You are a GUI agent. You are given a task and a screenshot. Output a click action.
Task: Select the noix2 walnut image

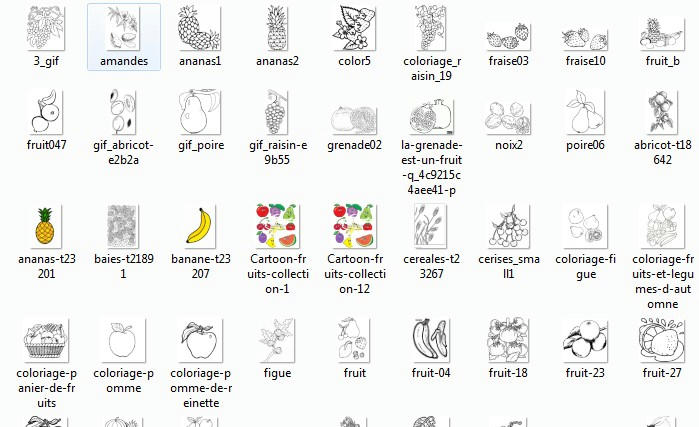coord(508,115)
